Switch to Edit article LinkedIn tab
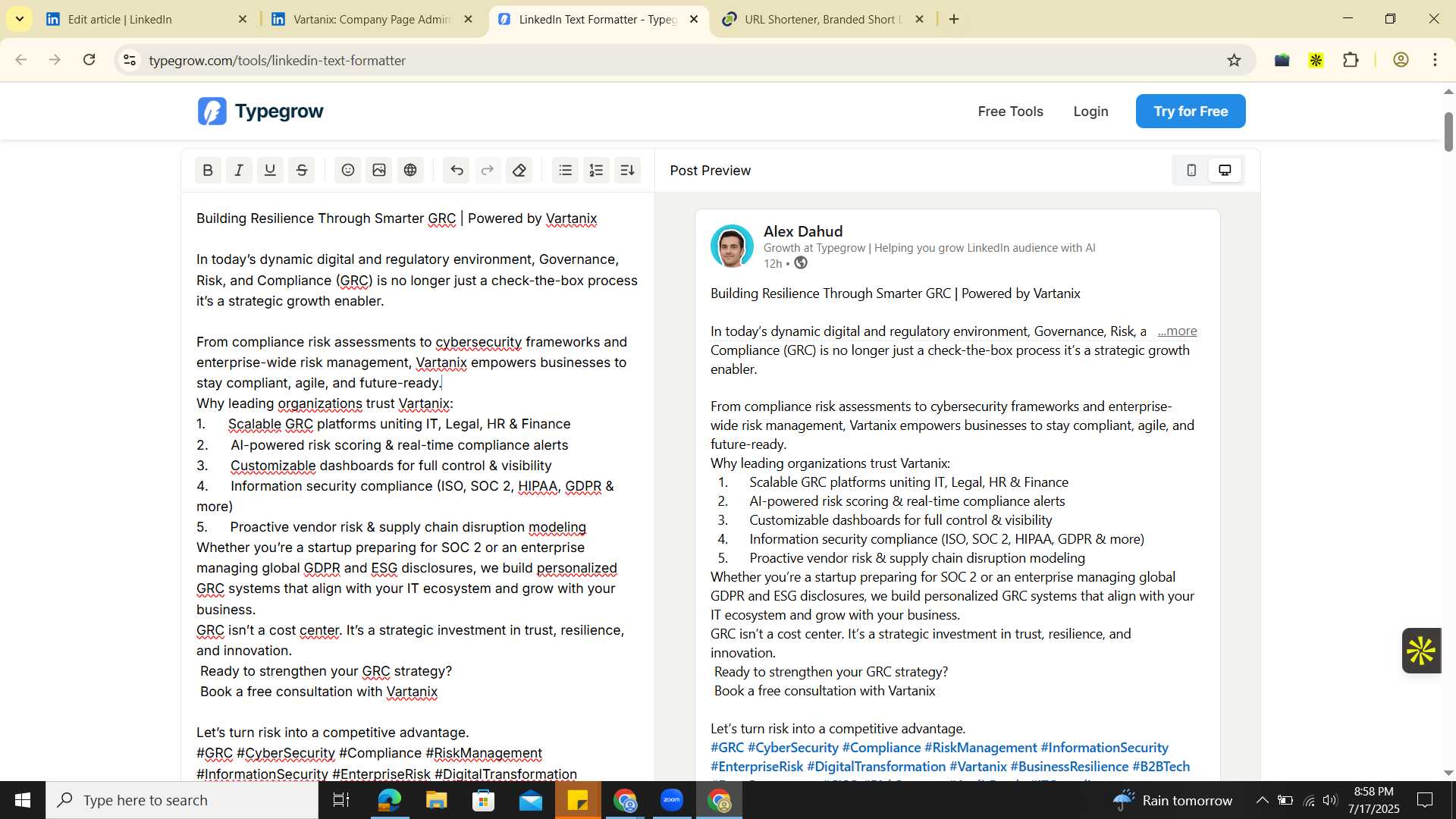1456x819 pixels. click(x=148, y=19)
